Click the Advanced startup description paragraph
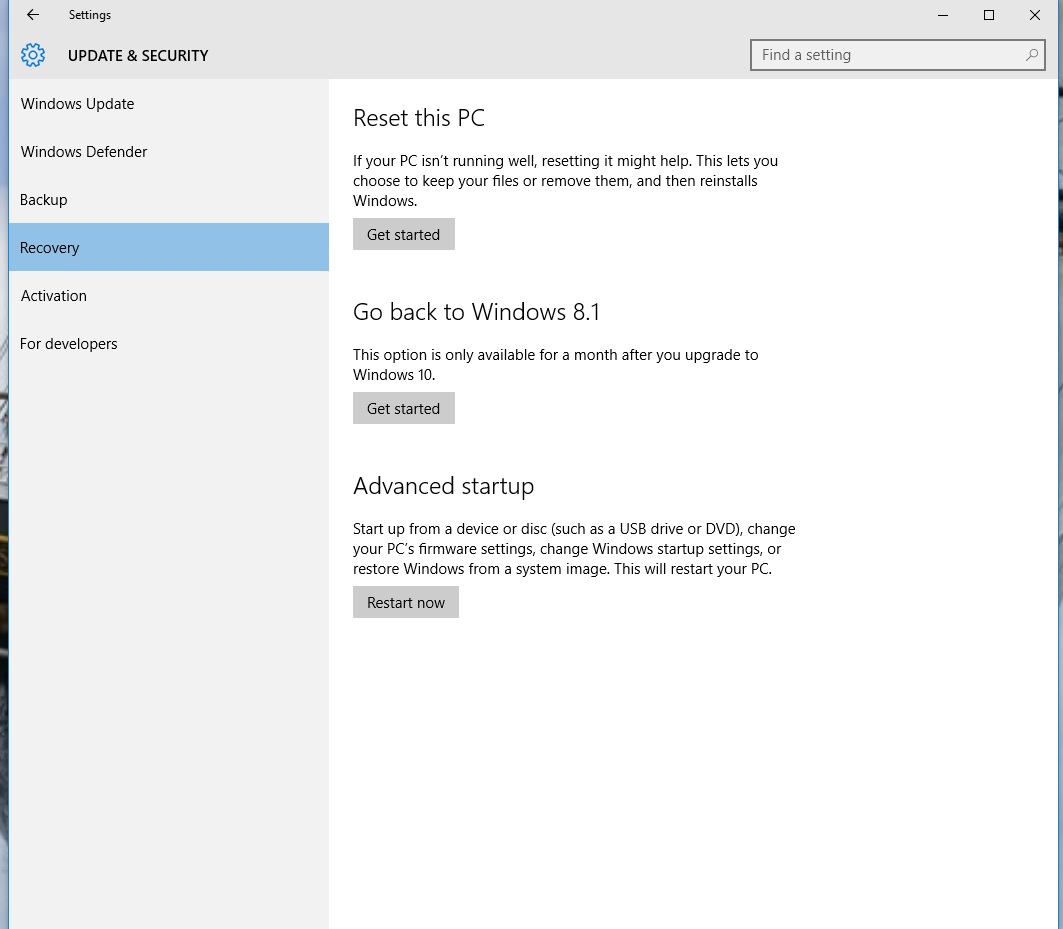Viewport: 1063px width, 929px height. 574,549
